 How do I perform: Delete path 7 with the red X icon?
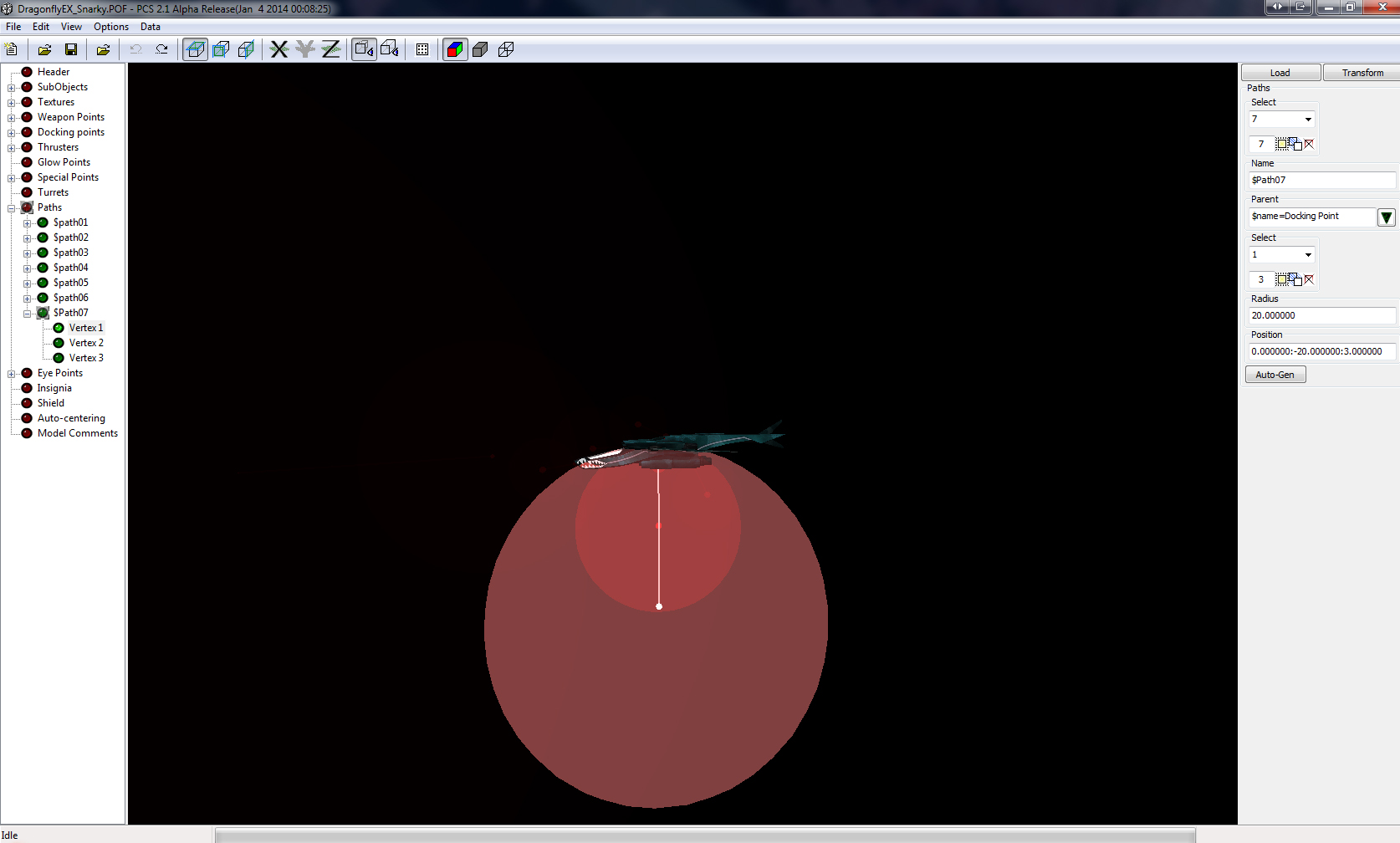(1309, 144)
